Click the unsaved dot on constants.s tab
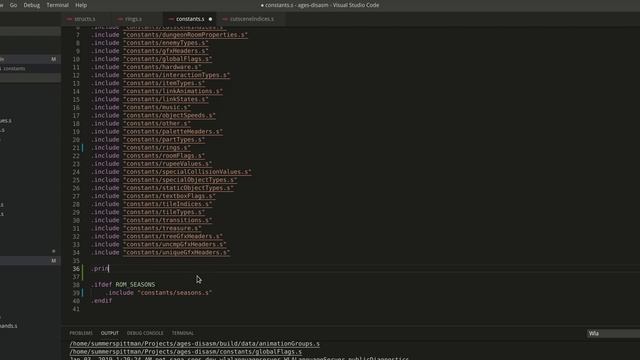The width and height of the screenshot is (640, 360). click(x=210, y=19)
